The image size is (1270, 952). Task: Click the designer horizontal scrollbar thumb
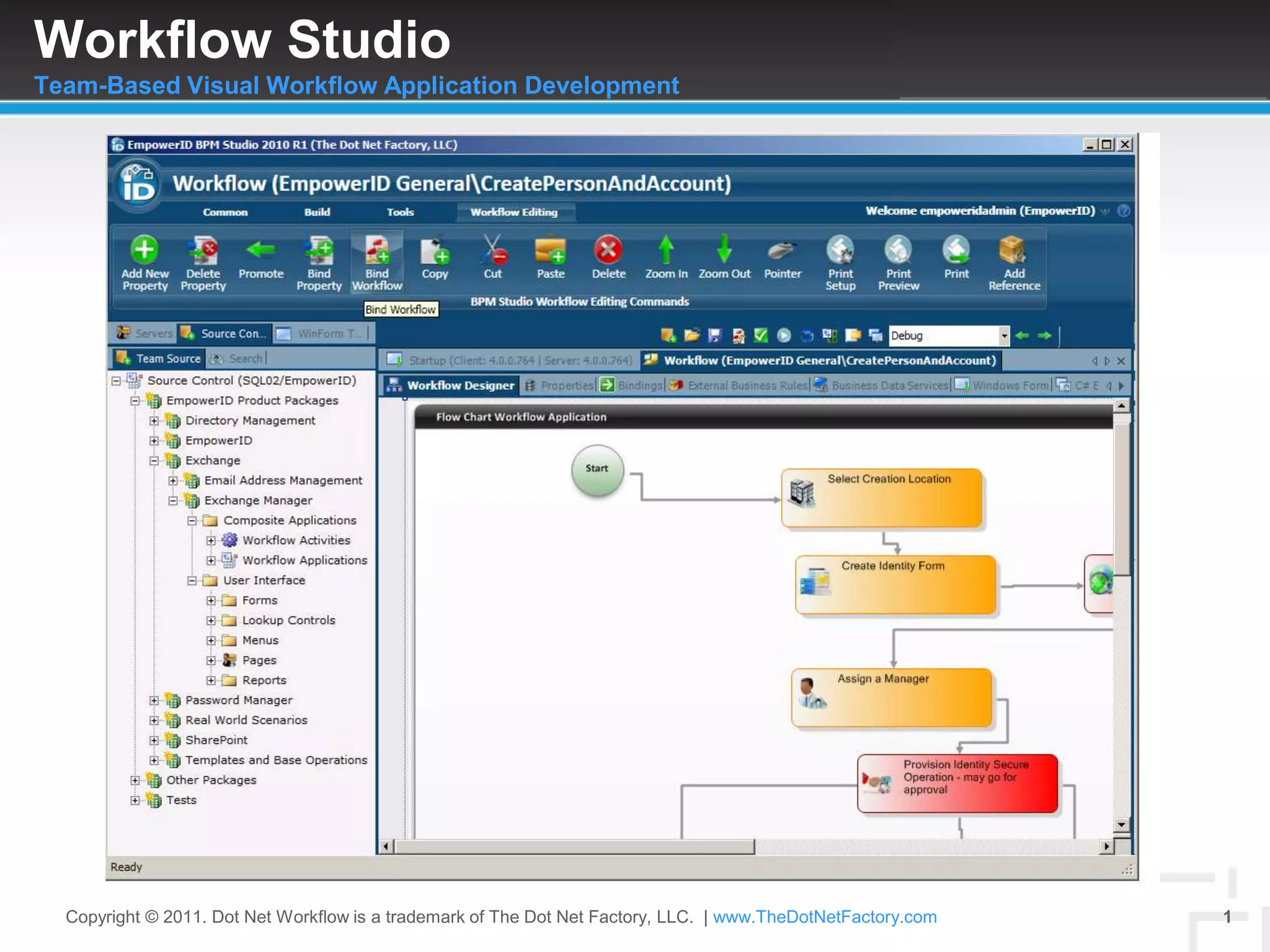tap(575, 847)
